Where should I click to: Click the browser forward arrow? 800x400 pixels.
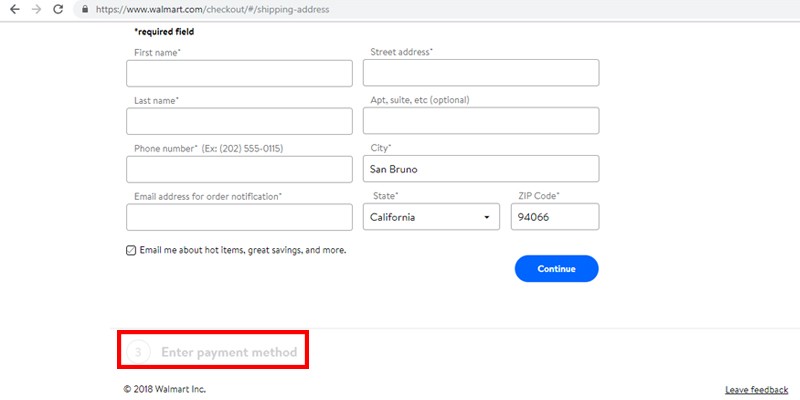pyautogui.click(x=36, y=9)
